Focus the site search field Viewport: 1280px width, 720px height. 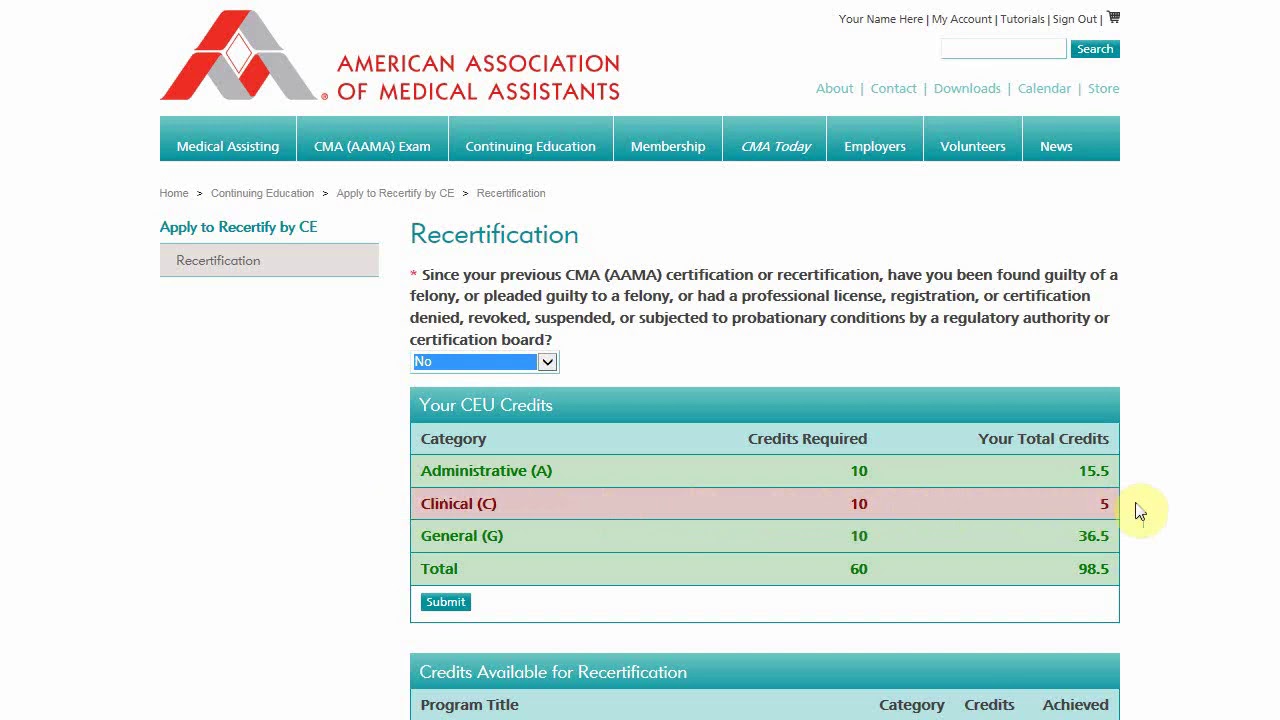pos(1003,49)
